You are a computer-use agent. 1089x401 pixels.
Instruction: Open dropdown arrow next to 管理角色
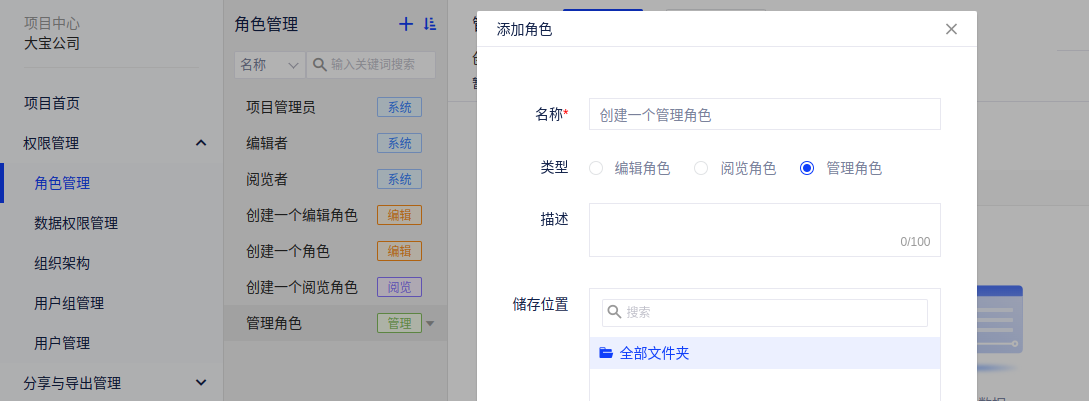pyautogui.click(x=431, y=323)
